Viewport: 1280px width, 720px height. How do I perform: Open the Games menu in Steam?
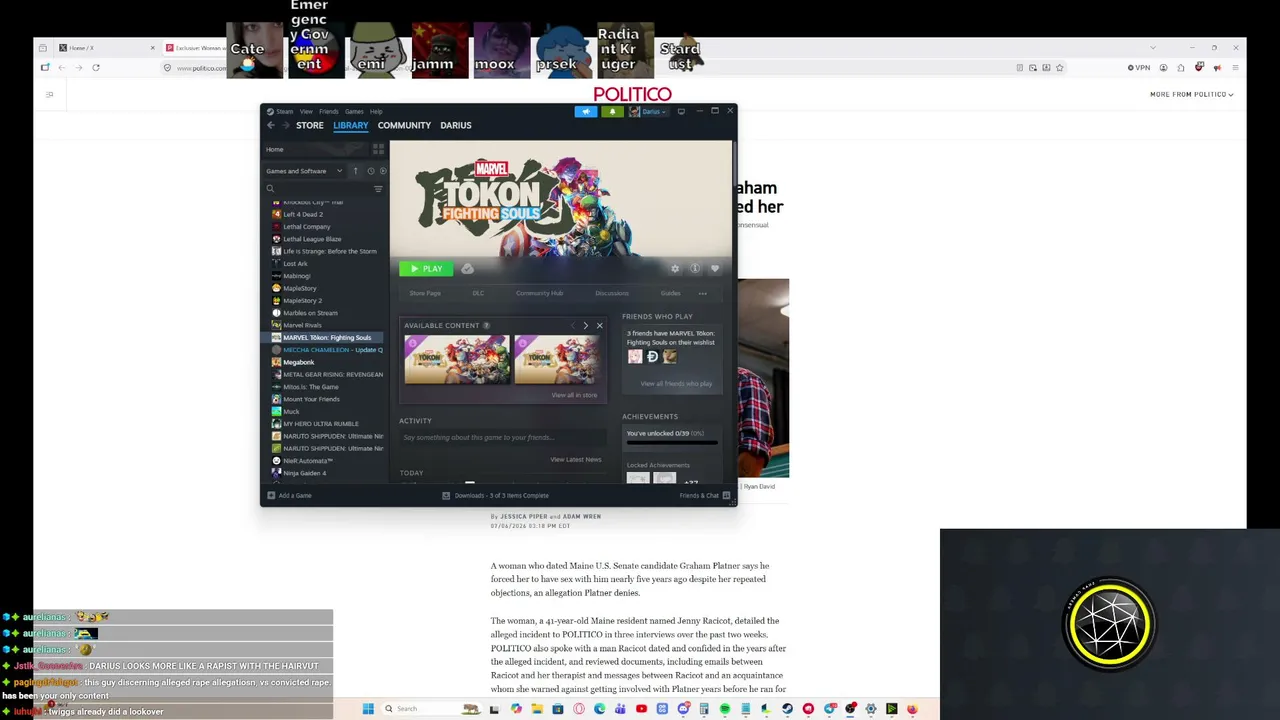[354, 112]
